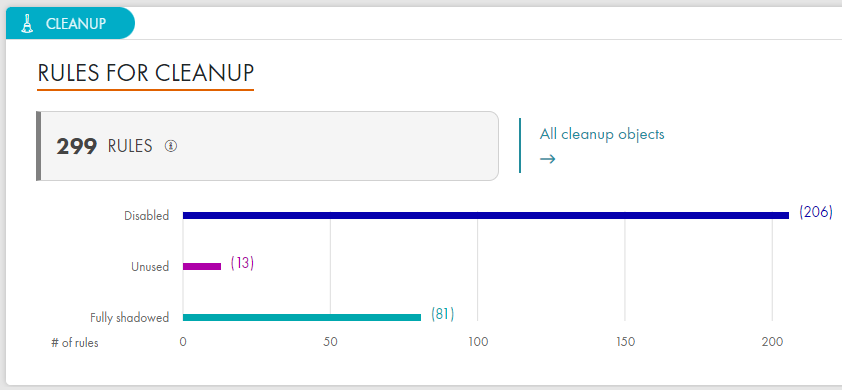The width and height of the screenshot is (842, 390).
Task: Open the CLEANUP tab
Action: [70, 24]
